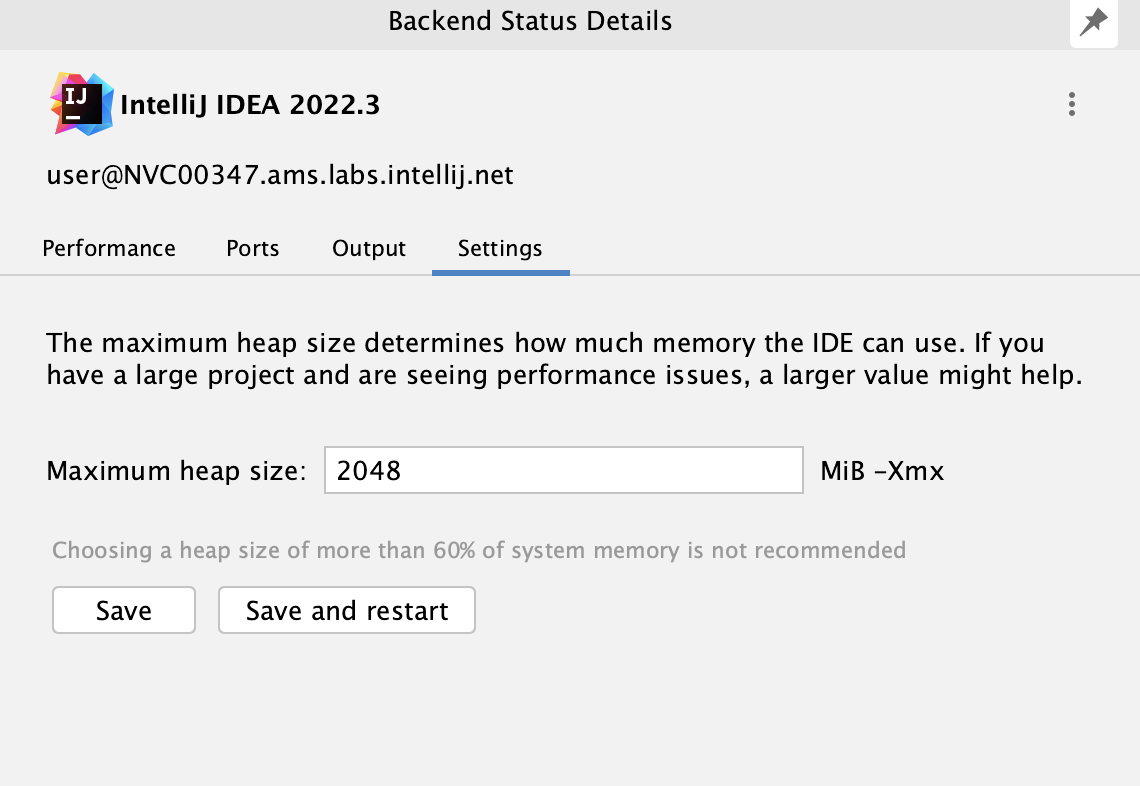Click the Maximum heap size label
Screen dimensions: 1140x786
(x=176, y=470)
